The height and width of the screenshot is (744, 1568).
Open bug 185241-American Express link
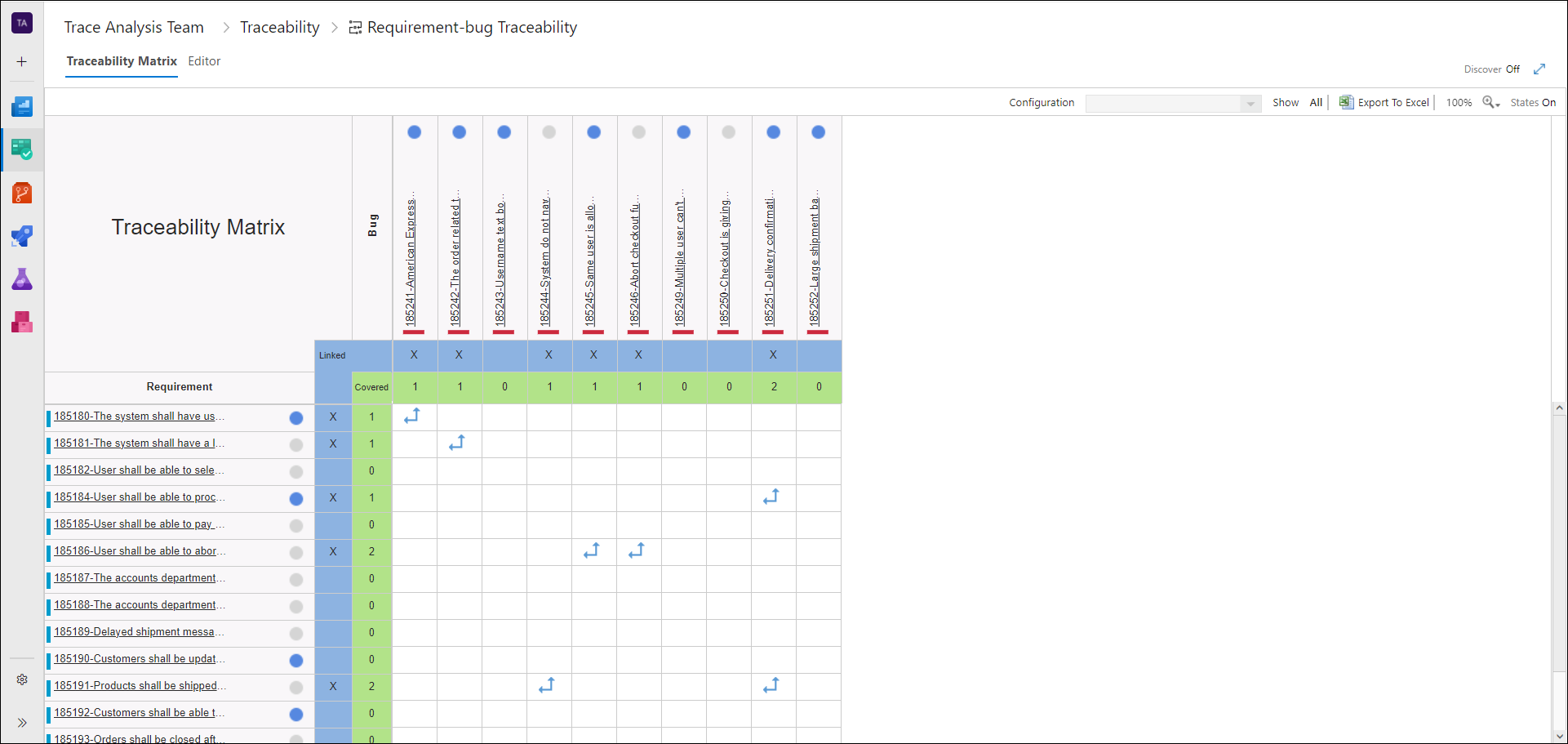[414, 261]
